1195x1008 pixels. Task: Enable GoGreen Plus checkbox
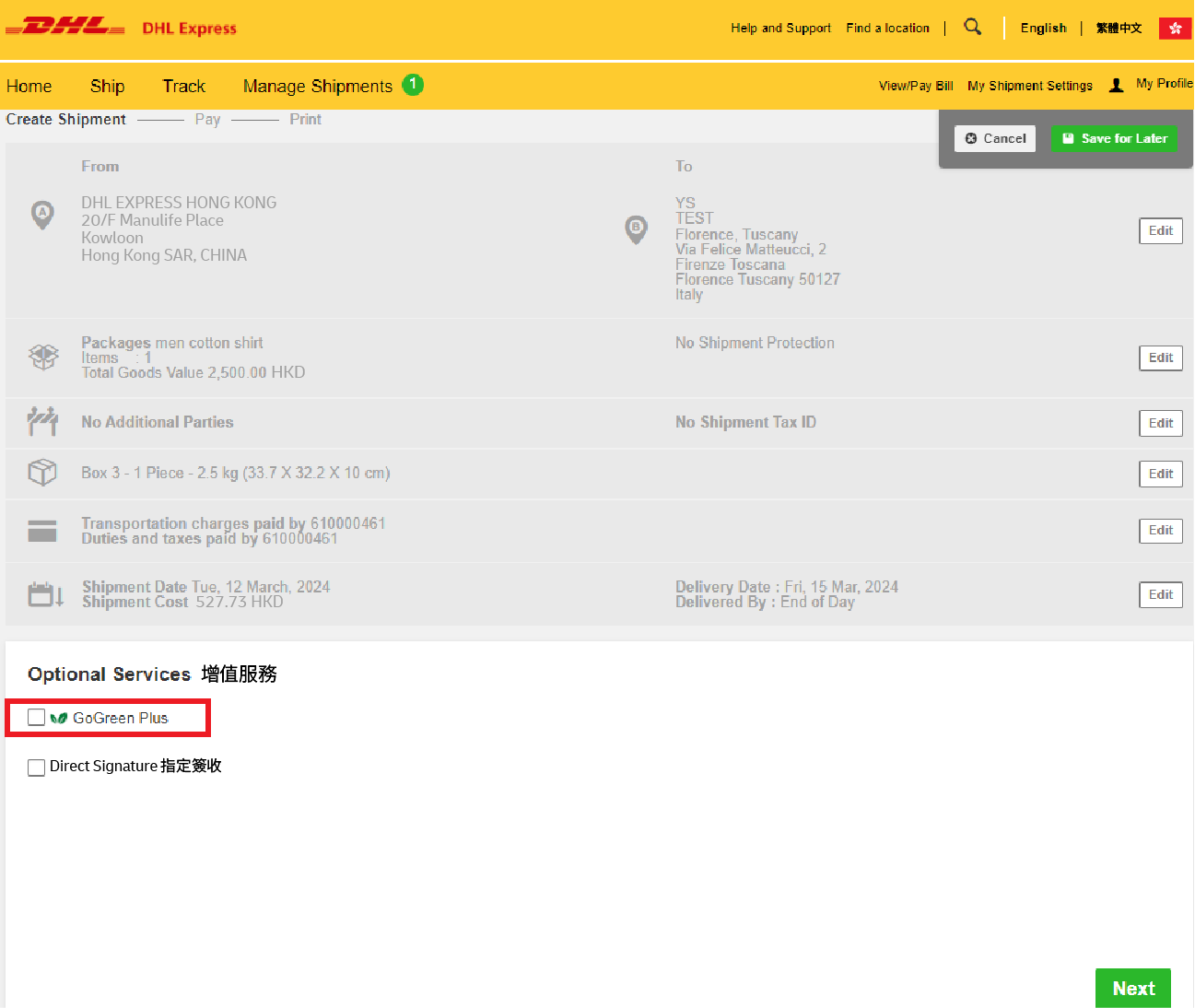[x=37, y=718]
